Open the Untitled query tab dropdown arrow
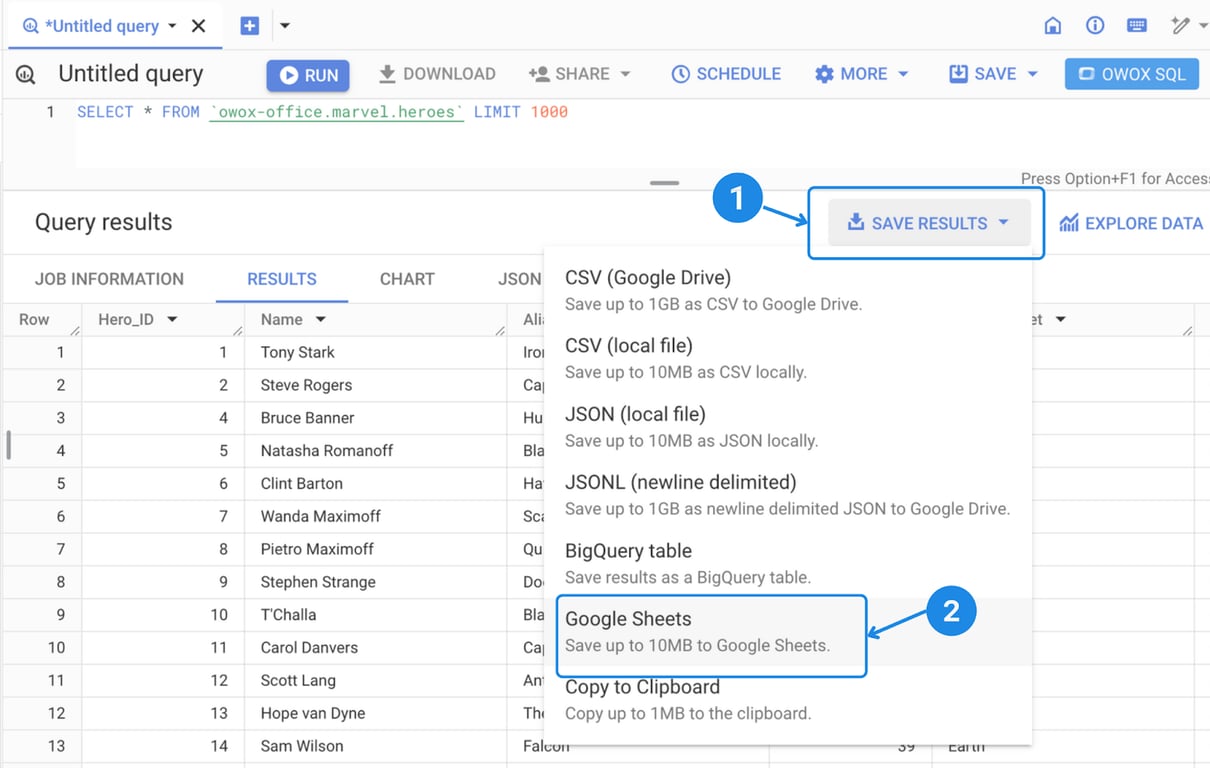 point(173,26)
